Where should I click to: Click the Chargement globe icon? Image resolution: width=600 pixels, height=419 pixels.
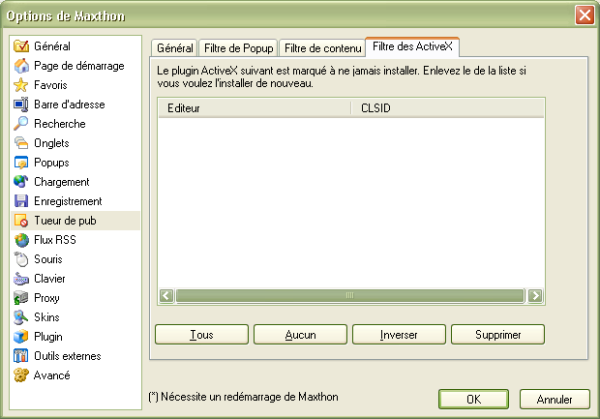[x=21, y=182]
